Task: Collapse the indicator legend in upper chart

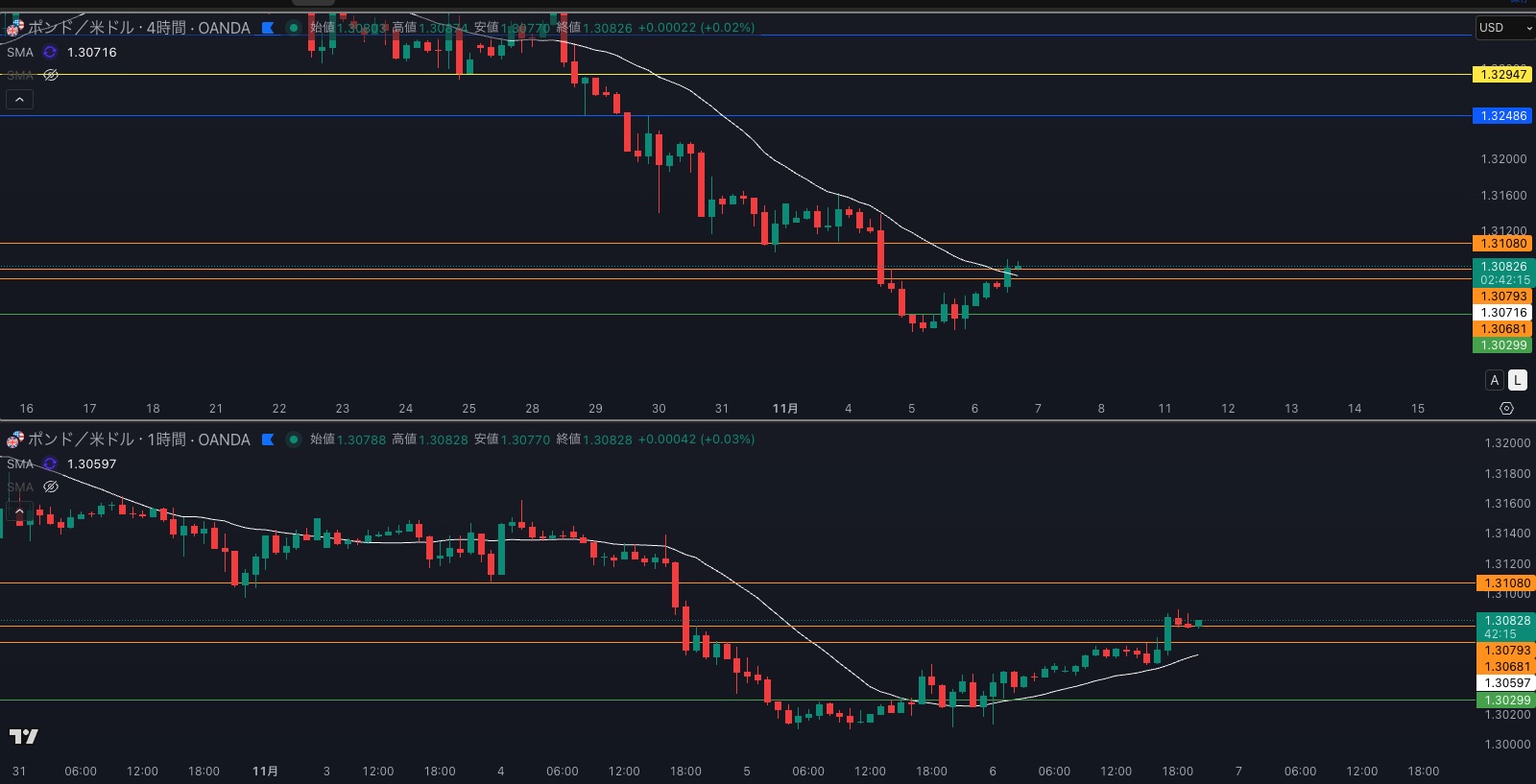Action: [19, 99]
